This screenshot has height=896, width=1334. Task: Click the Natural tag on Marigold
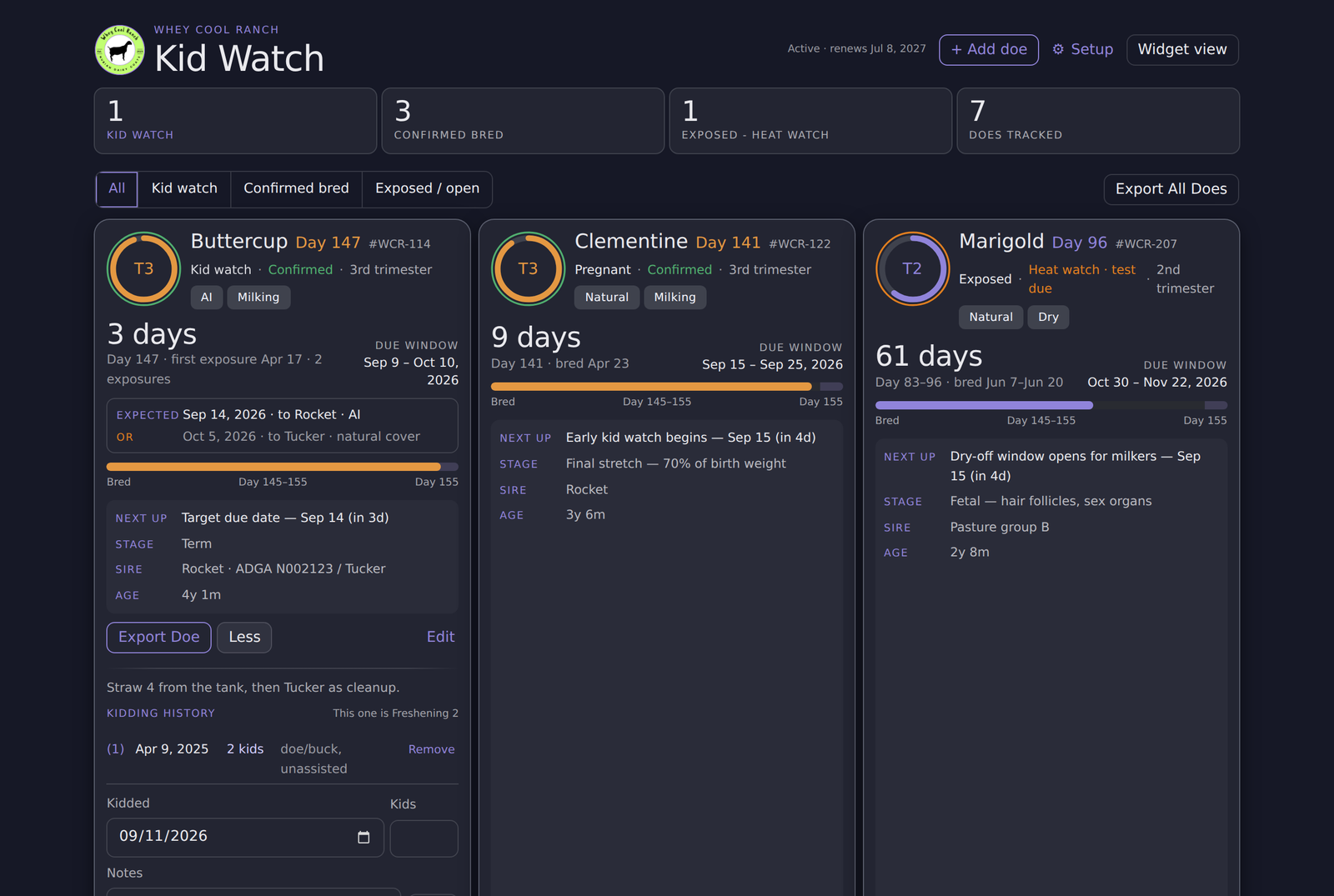point(990,318)
